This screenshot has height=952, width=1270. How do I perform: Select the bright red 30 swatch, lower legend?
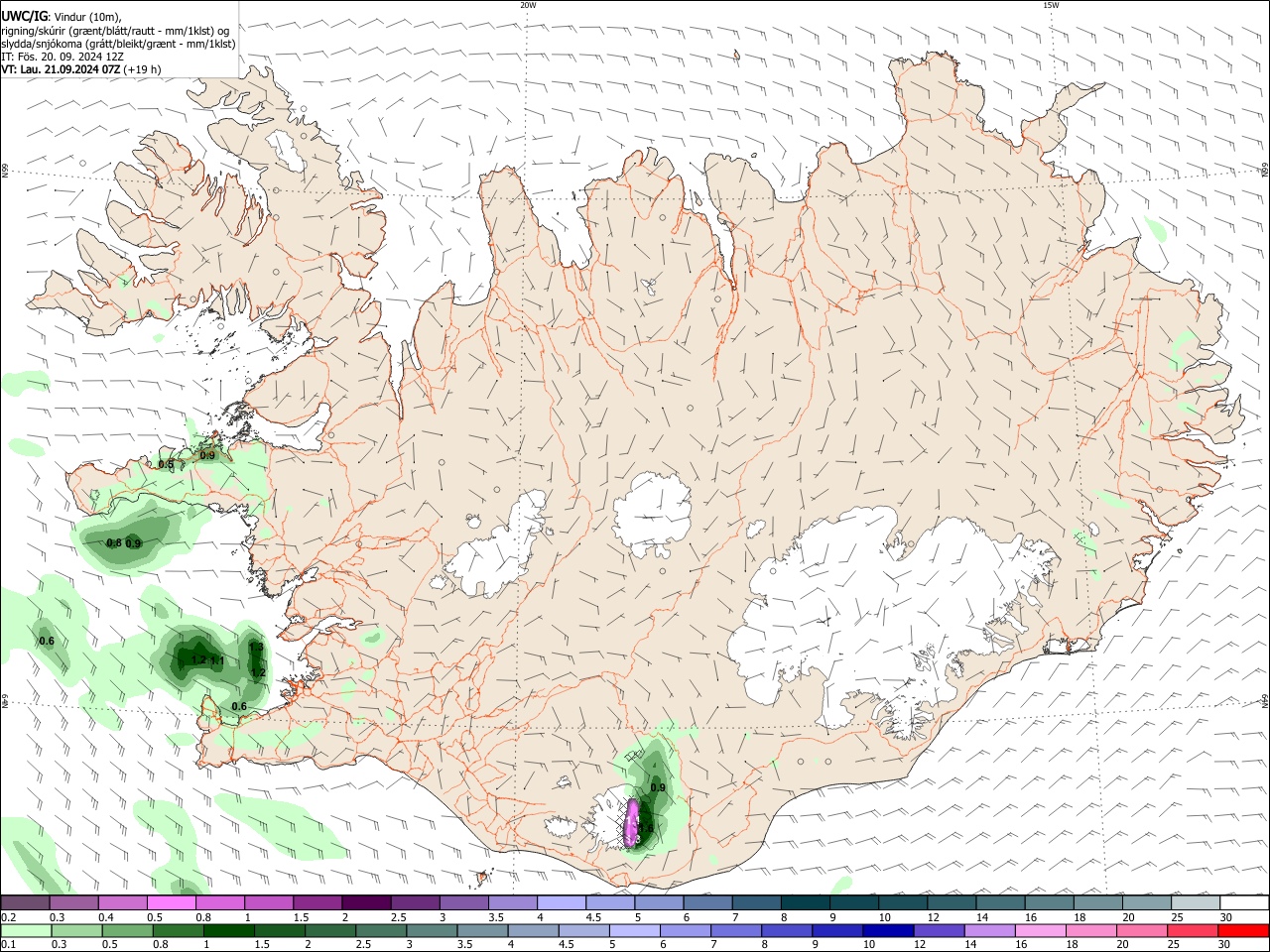[1243, 930]
